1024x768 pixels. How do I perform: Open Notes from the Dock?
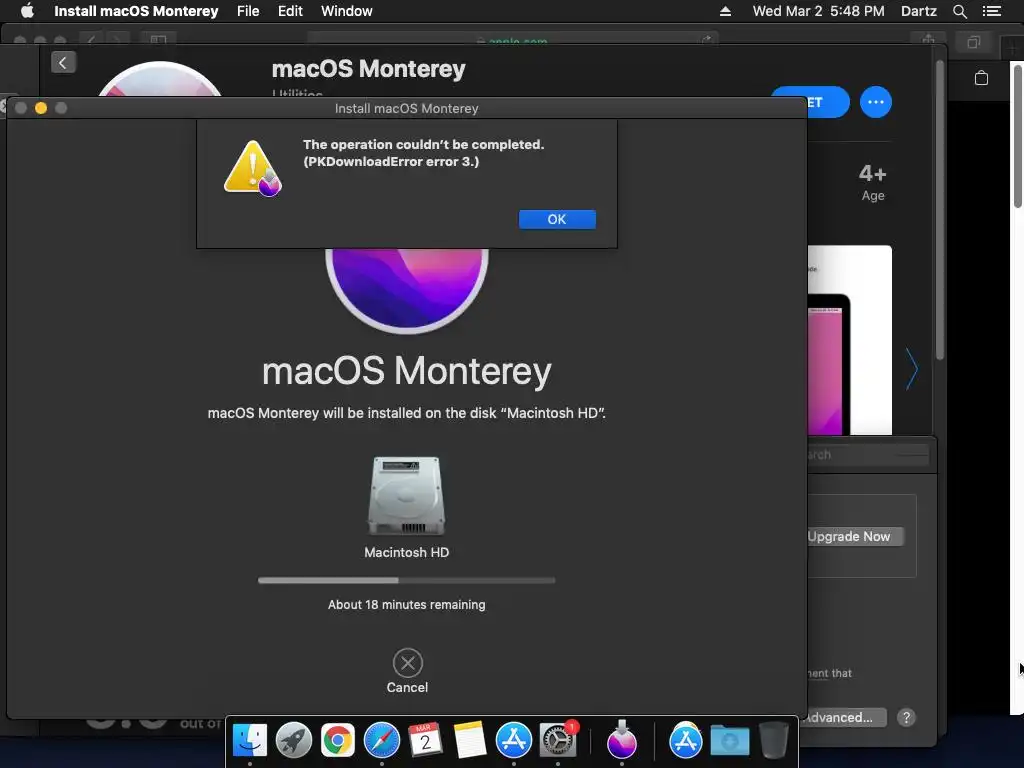coord(470,741)
